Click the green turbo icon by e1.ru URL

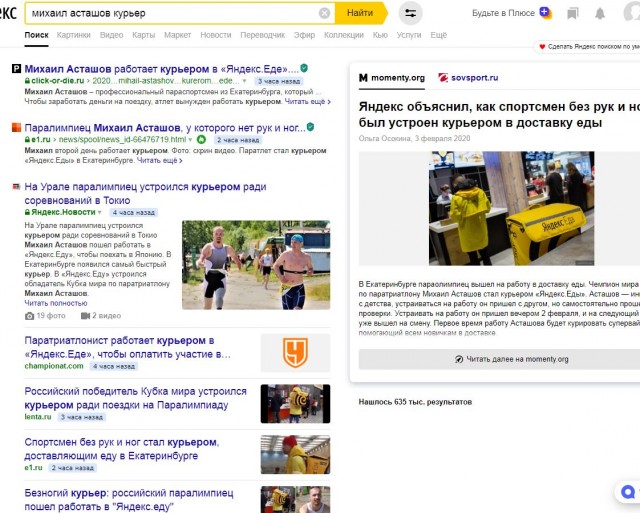(201, 140)
